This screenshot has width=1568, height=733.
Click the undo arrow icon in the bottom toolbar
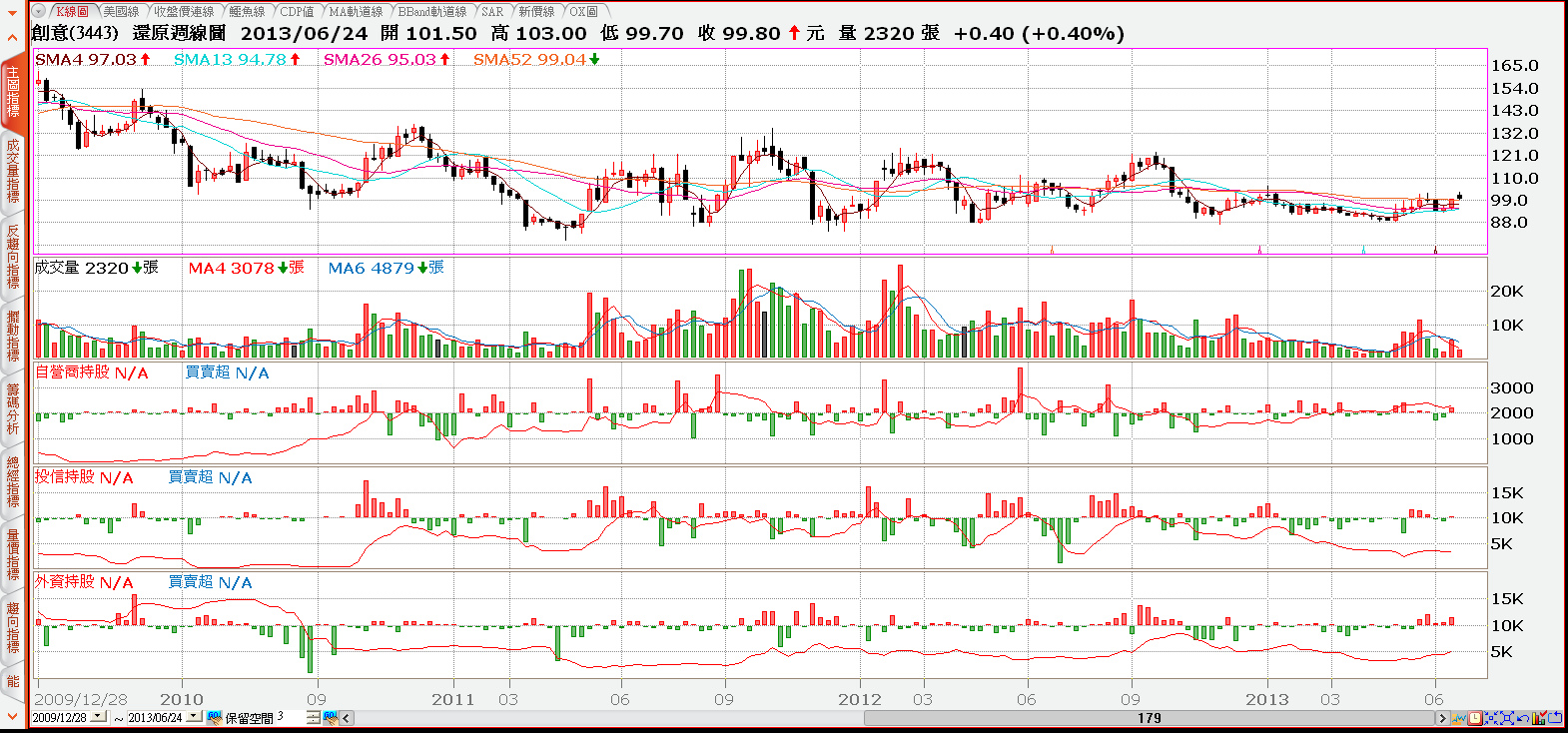1523,717
